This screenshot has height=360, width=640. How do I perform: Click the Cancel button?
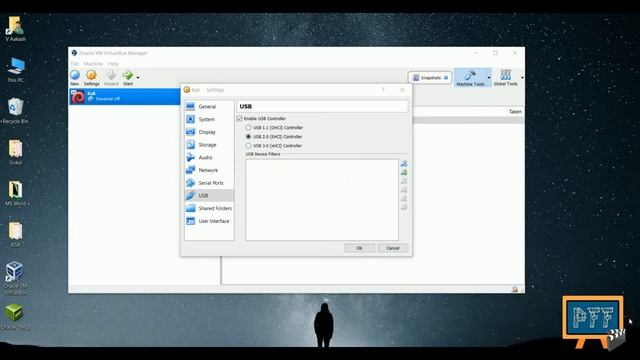[393, 248]
